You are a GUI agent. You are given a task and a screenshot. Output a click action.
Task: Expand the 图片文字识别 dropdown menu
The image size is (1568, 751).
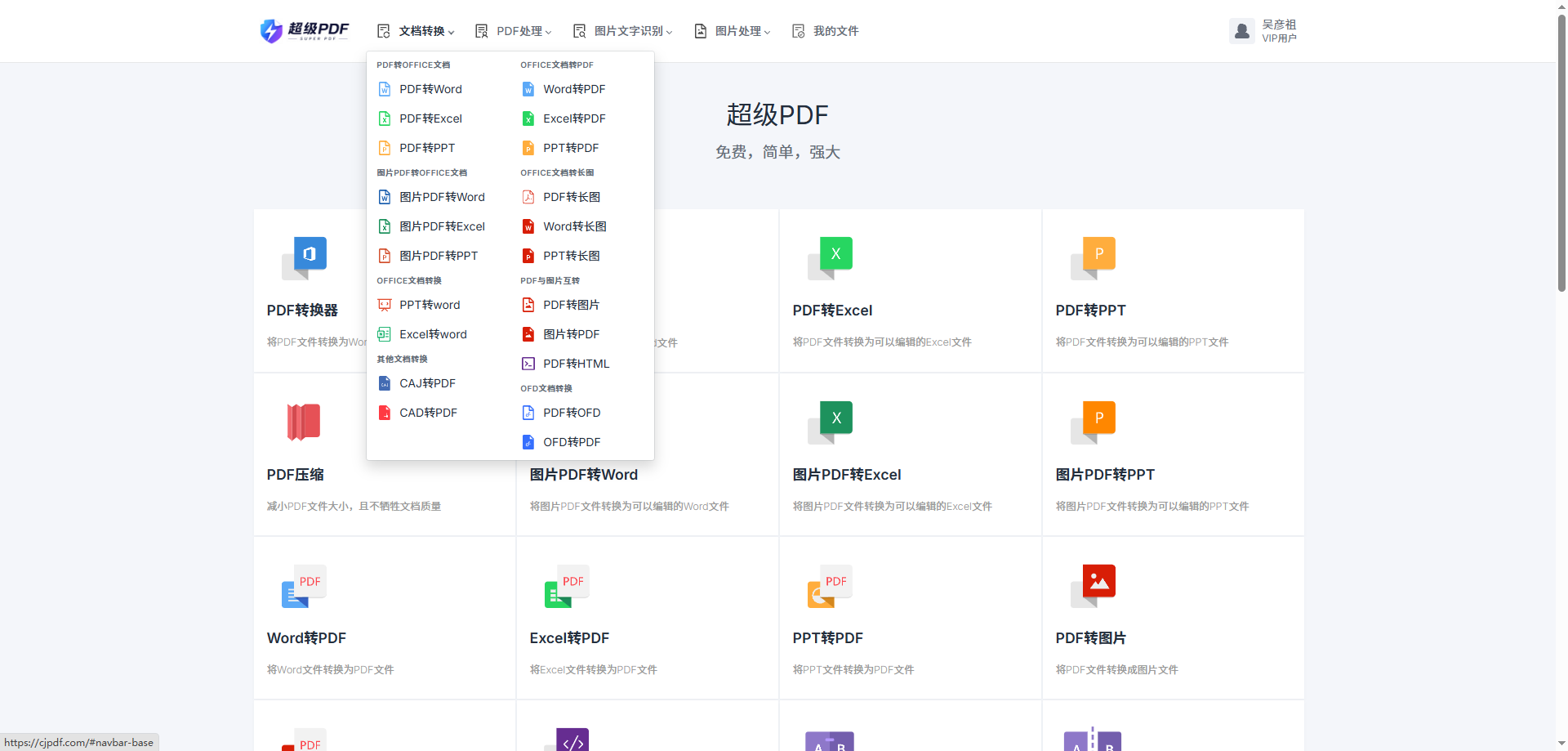(622, 31)
